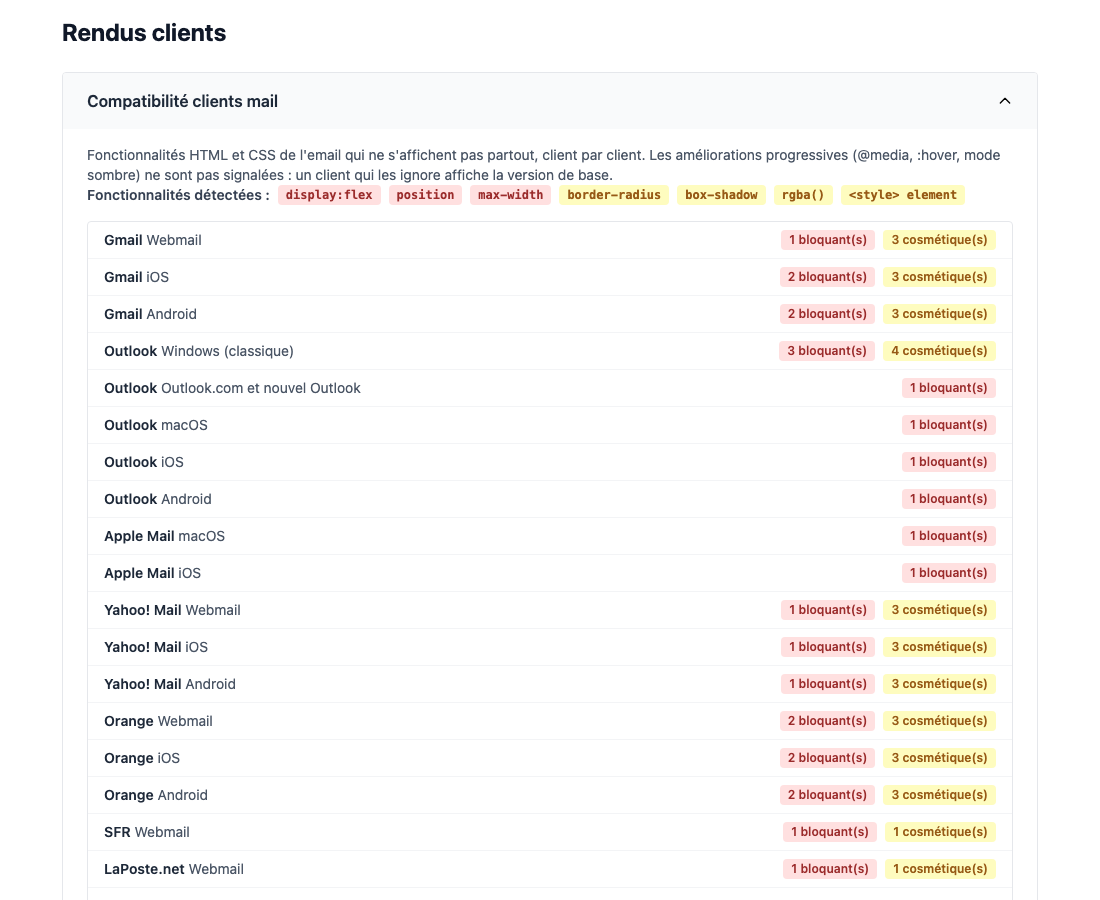
Task: Click Yahoo! Mail iOS's 1 bloquant(s) badge
Action: pos(828,647)
